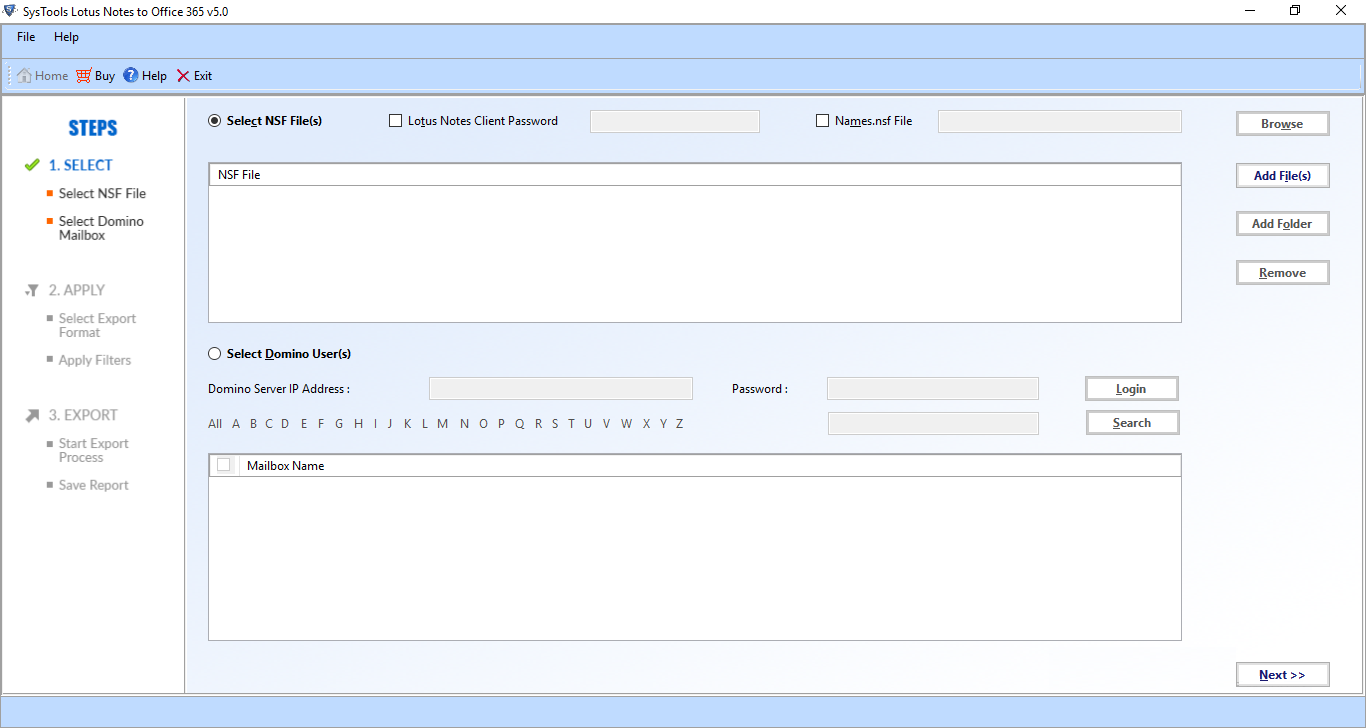The height and width of the screenshot is (728, 1366).
Task: Open Help via question mark icon
Action: 131,76
